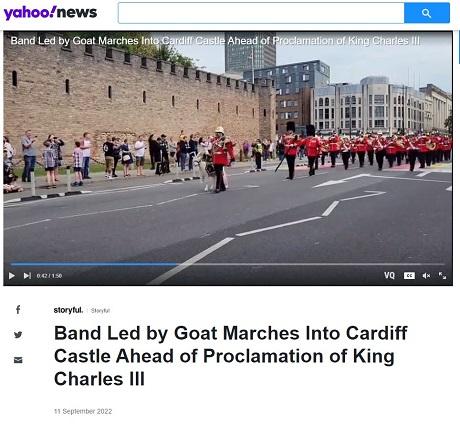Unmute the video via the speaker icon
This screenshot has height=425, width=460.
(x=426, y=276)
